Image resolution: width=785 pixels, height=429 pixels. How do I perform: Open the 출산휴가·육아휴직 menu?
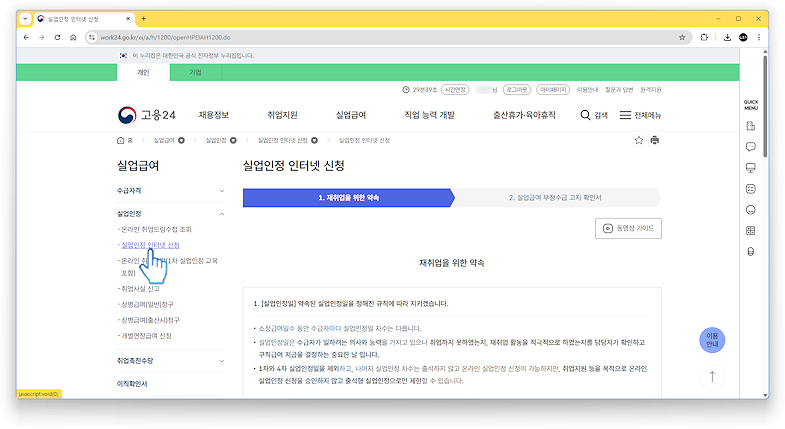524,115
